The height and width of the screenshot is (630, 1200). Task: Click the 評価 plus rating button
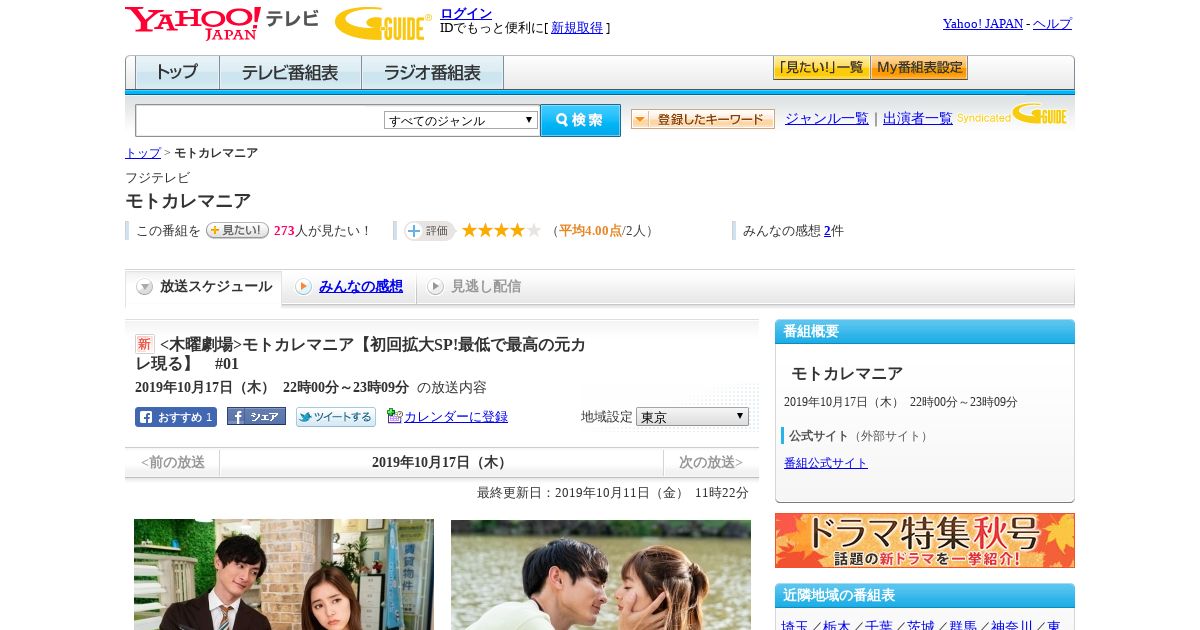pyautogui.click(x=429, y=231)
